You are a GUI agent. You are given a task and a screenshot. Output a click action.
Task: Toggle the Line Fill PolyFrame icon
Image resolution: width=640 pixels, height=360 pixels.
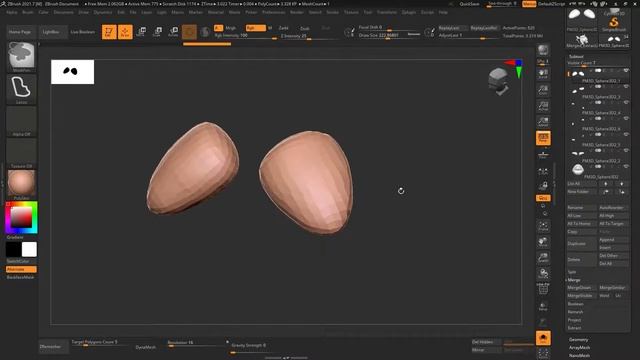(543, 289)
